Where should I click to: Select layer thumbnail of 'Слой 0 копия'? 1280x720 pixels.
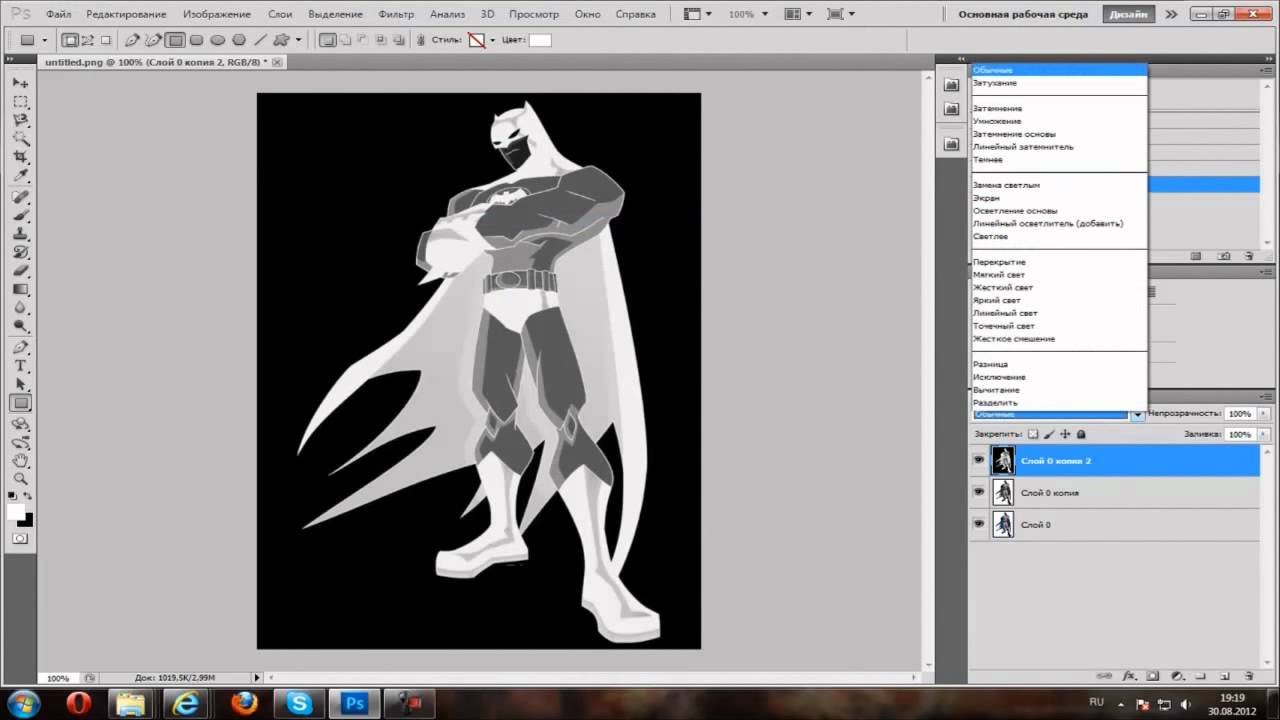1003,493
